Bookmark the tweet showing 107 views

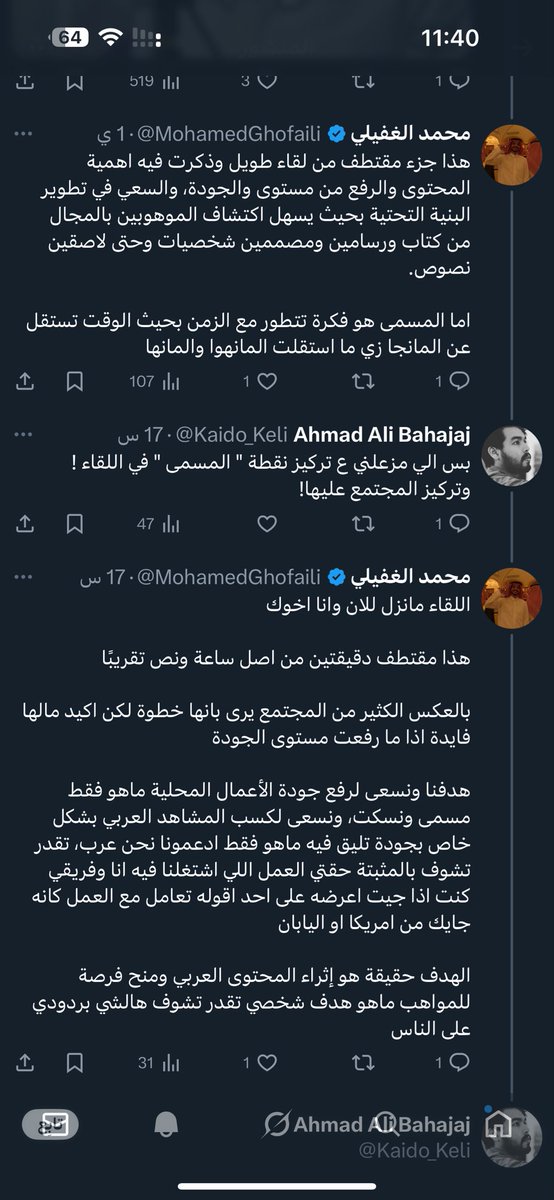pyautogui.click(x=74, y=381)
